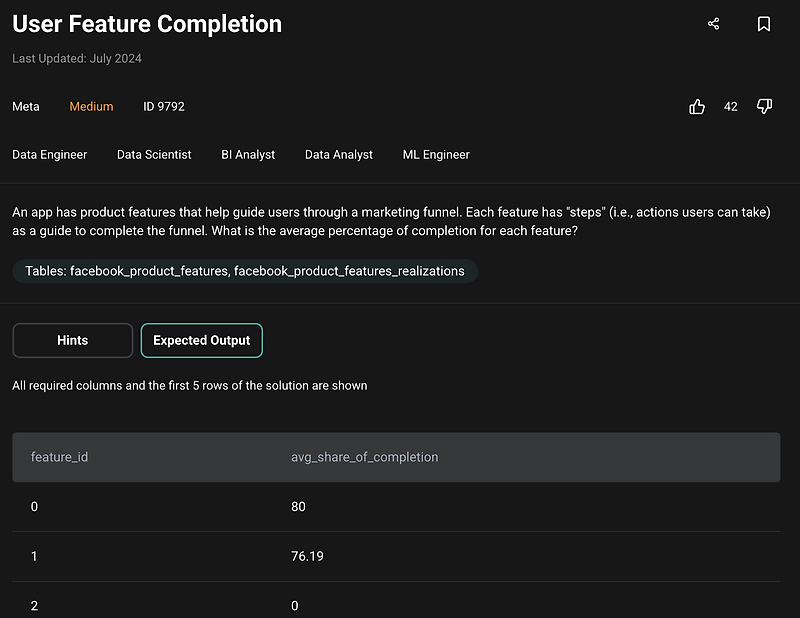800x618 pixels.
Task: Select the Data Analyst role tag
Action: pyautogui.click(x=338, y=154)
